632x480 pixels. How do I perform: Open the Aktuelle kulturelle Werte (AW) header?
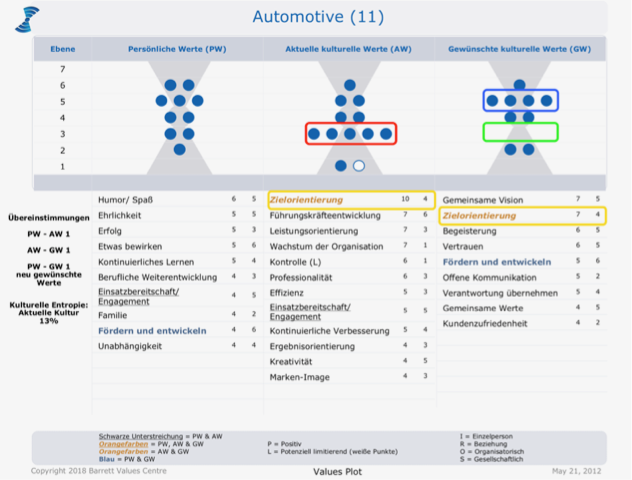(348, 48)
